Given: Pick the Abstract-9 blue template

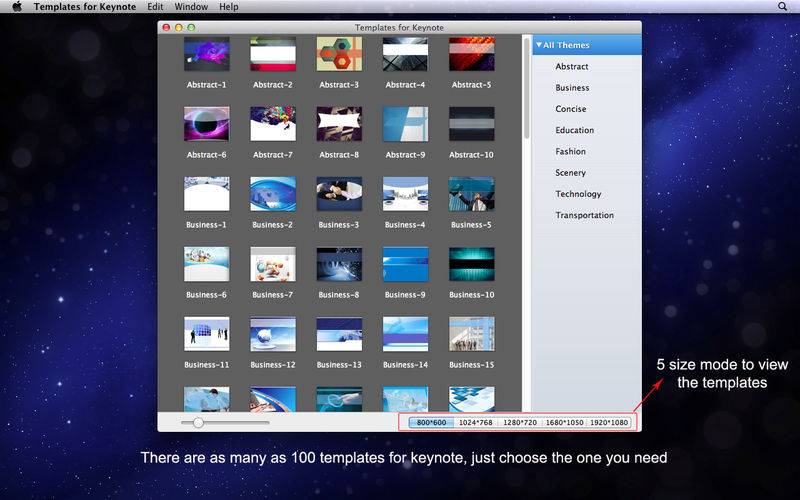Looking at the screenshot, I should (406, 123).
